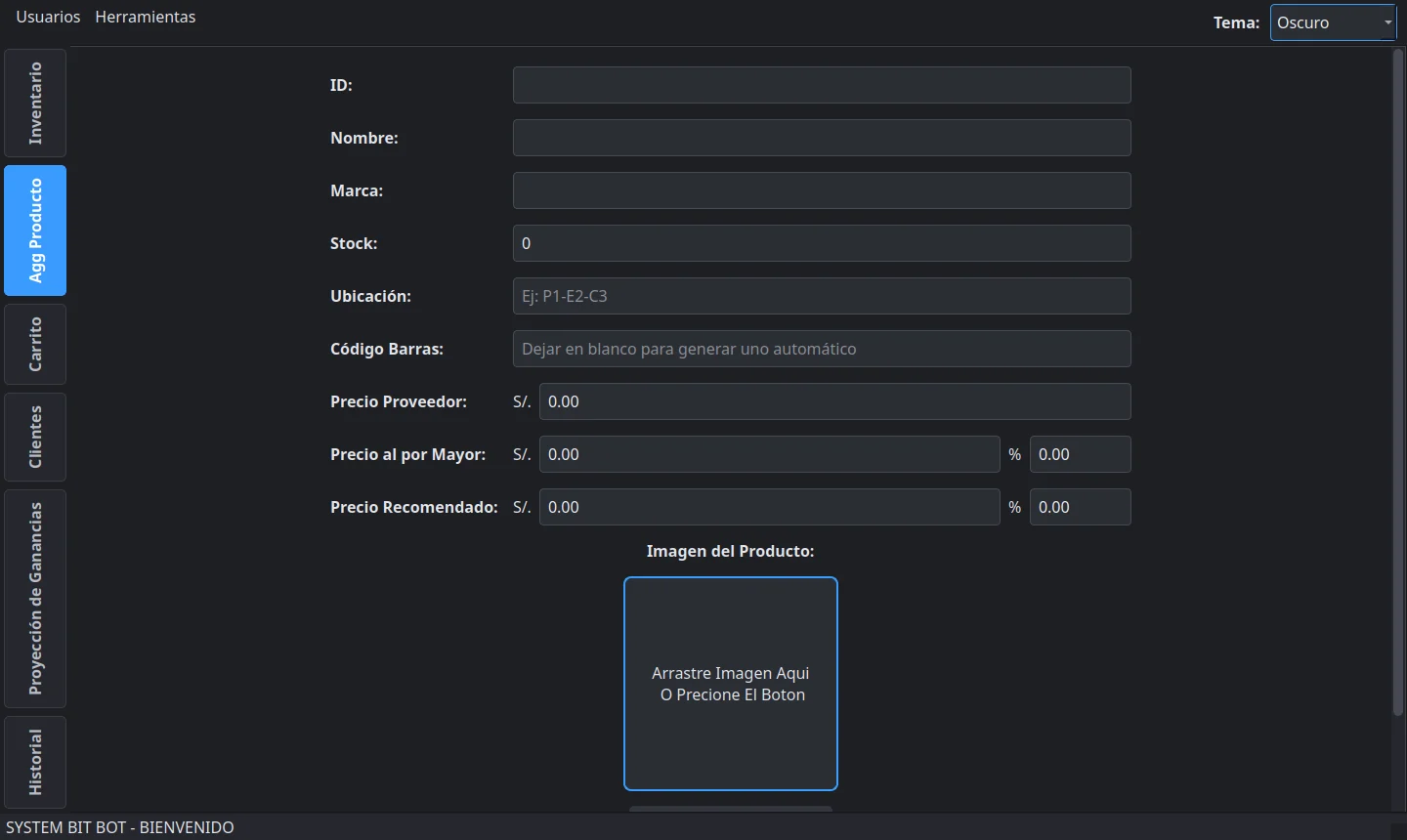Select the Marca text box
The image size is (1407, 840).
pyautogui.click(x=822, y=190)
